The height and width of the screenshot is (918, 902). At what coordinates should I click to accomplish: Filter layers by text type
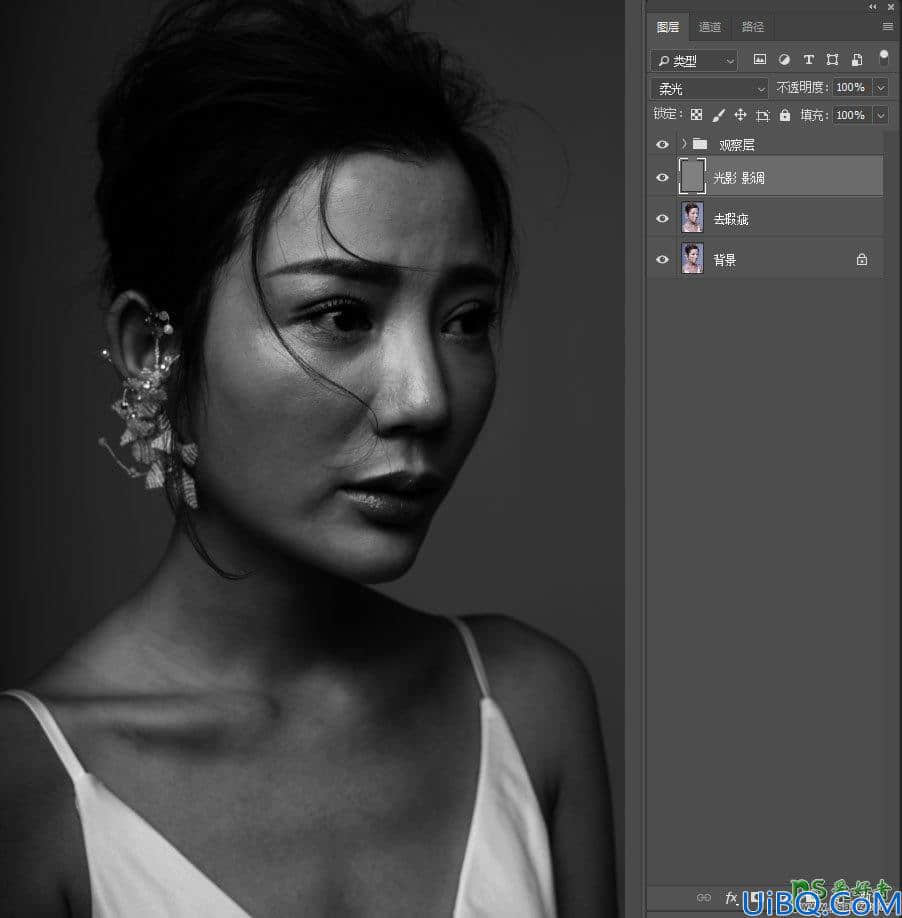(808, 60)
